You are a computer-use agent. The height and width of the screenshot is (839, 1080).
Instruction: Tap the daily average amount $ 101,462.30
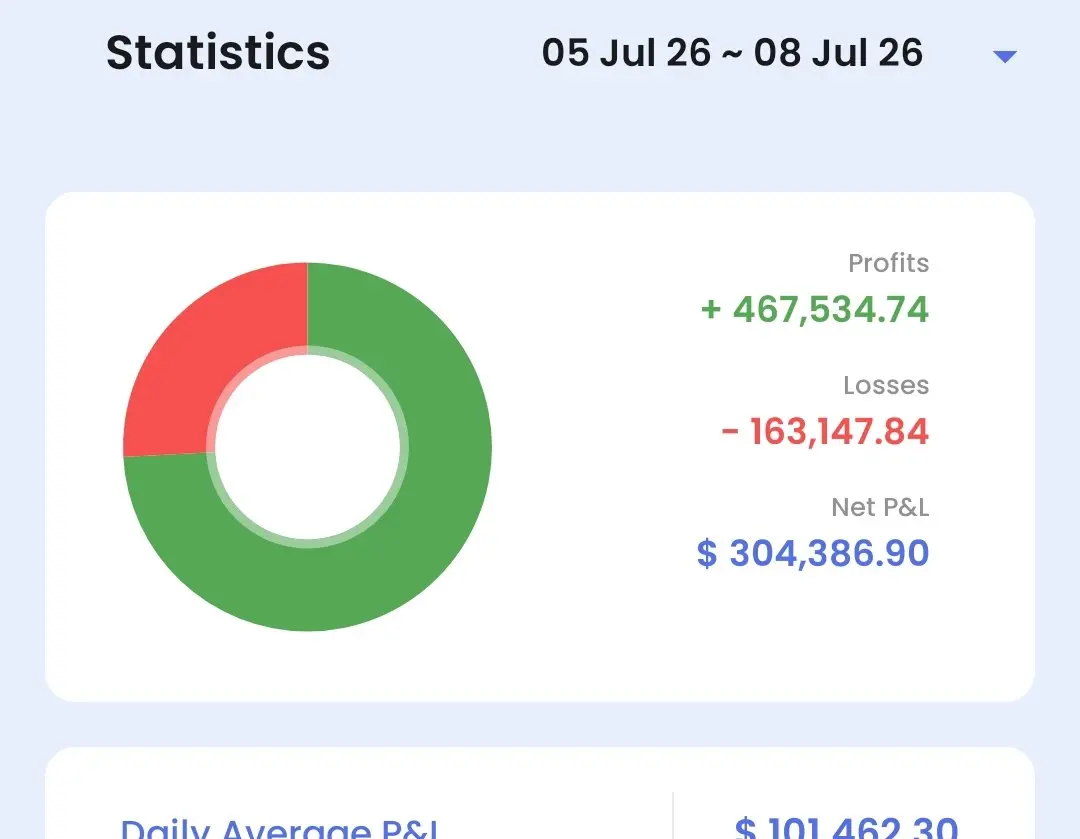[x=846, y=826]
